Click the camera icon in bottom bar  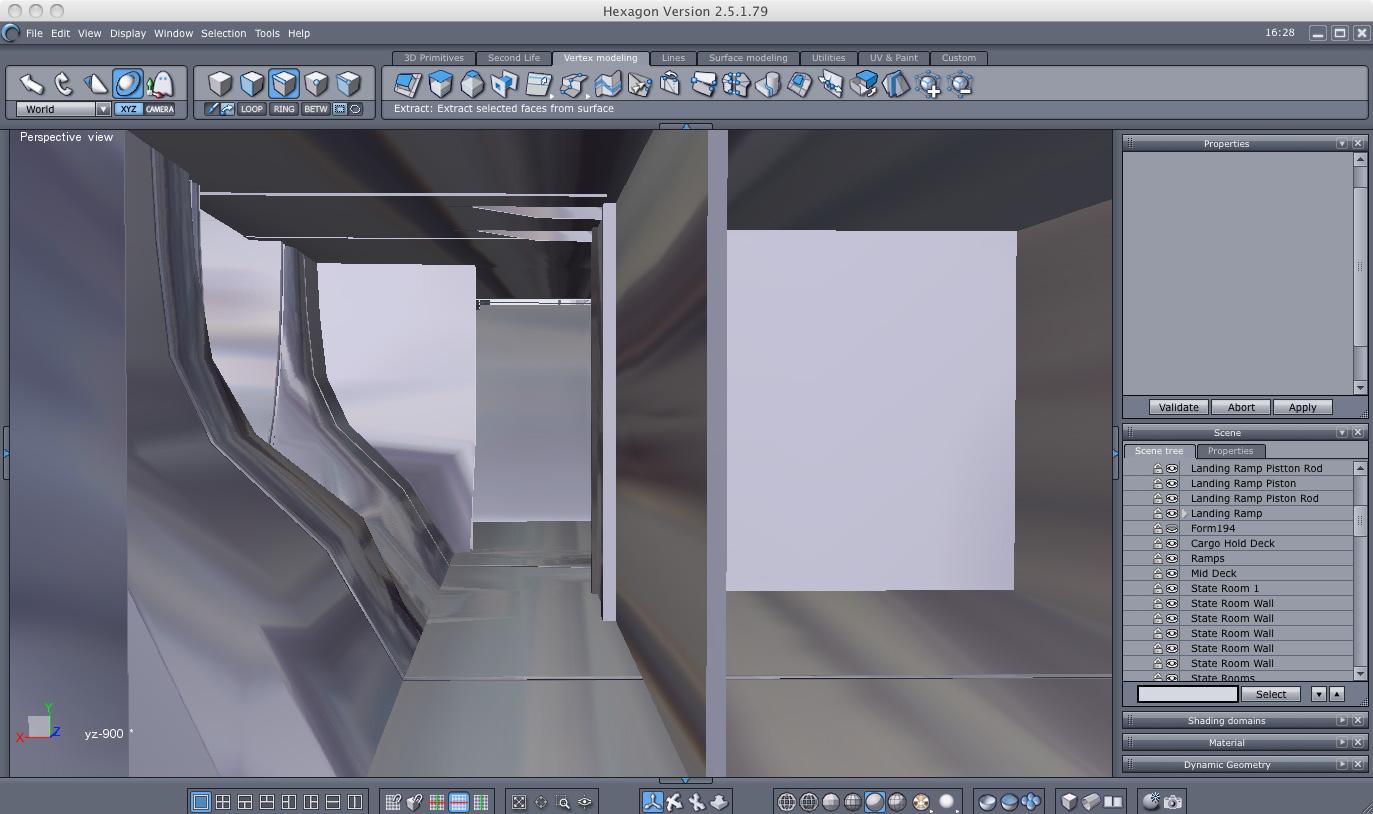pyautogui.click(x=1173, y=802)
